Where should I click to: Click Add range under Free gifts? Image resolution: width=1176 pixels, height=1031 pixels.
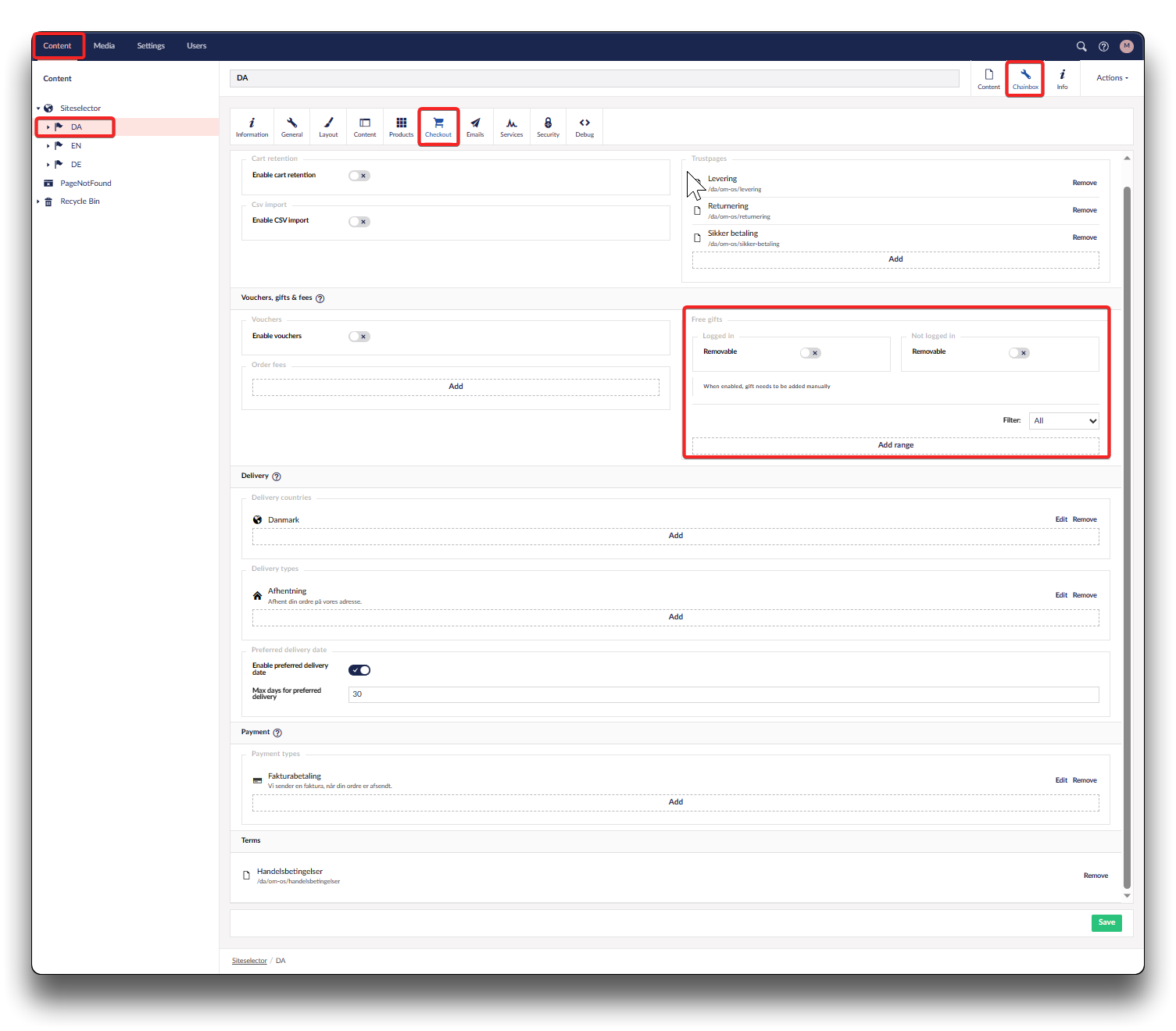pyautogui.click(x=895, y=445)
